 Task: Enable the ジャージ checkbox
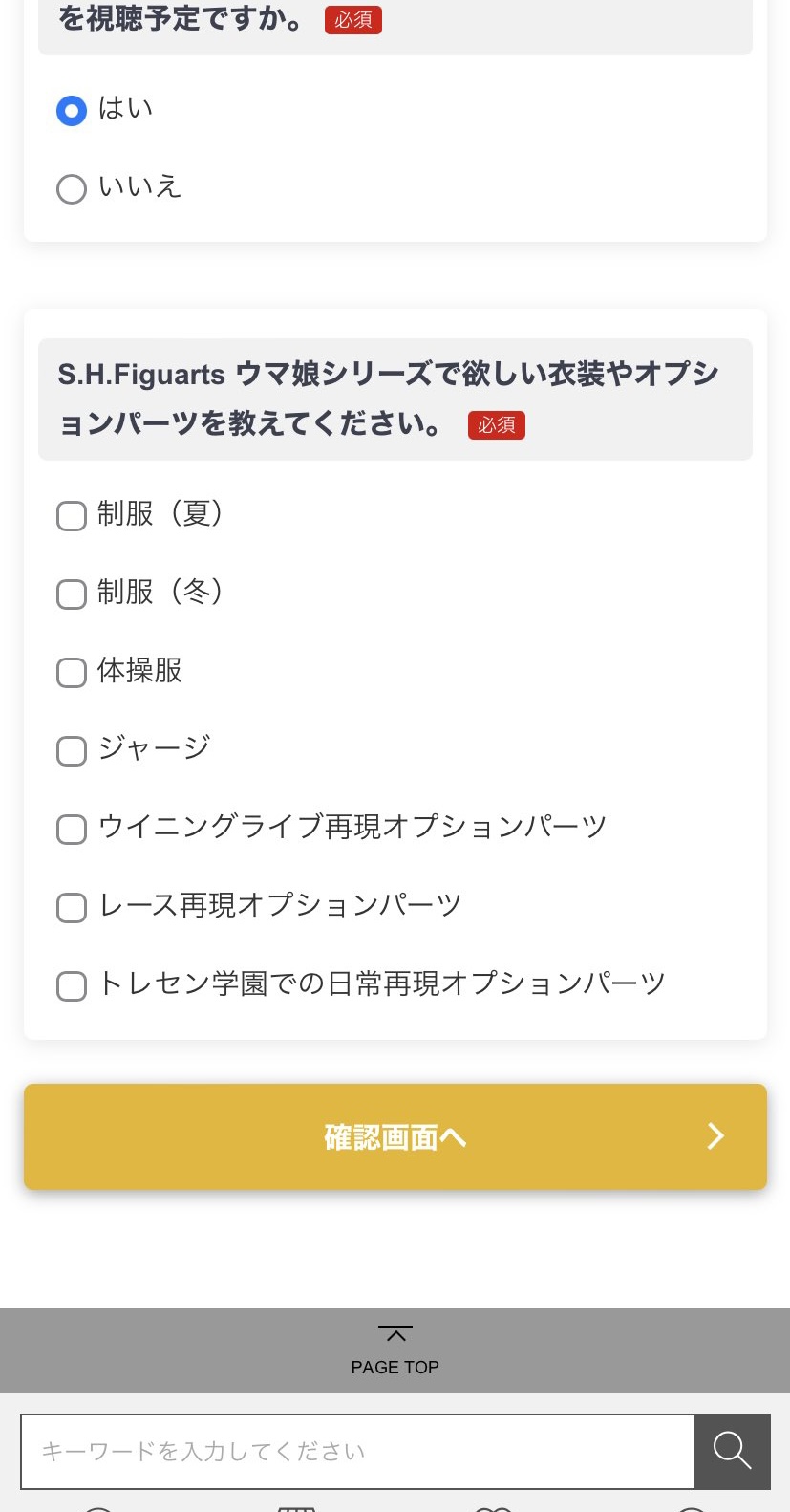tap(72, 751)
